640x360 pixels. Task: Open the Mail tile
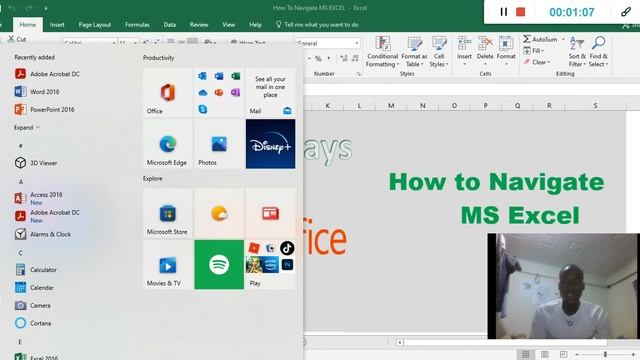pos(270,93)
